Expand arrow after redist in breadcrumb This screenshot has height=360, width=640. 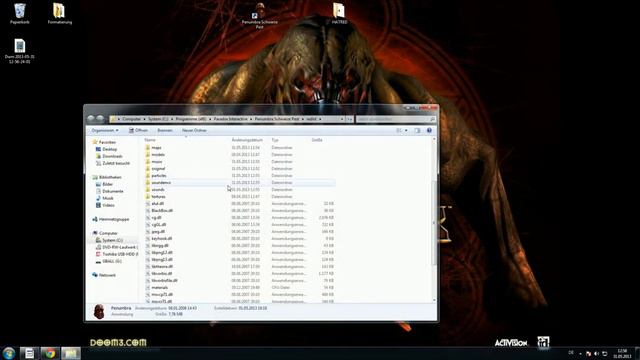(x=320, y=119)
